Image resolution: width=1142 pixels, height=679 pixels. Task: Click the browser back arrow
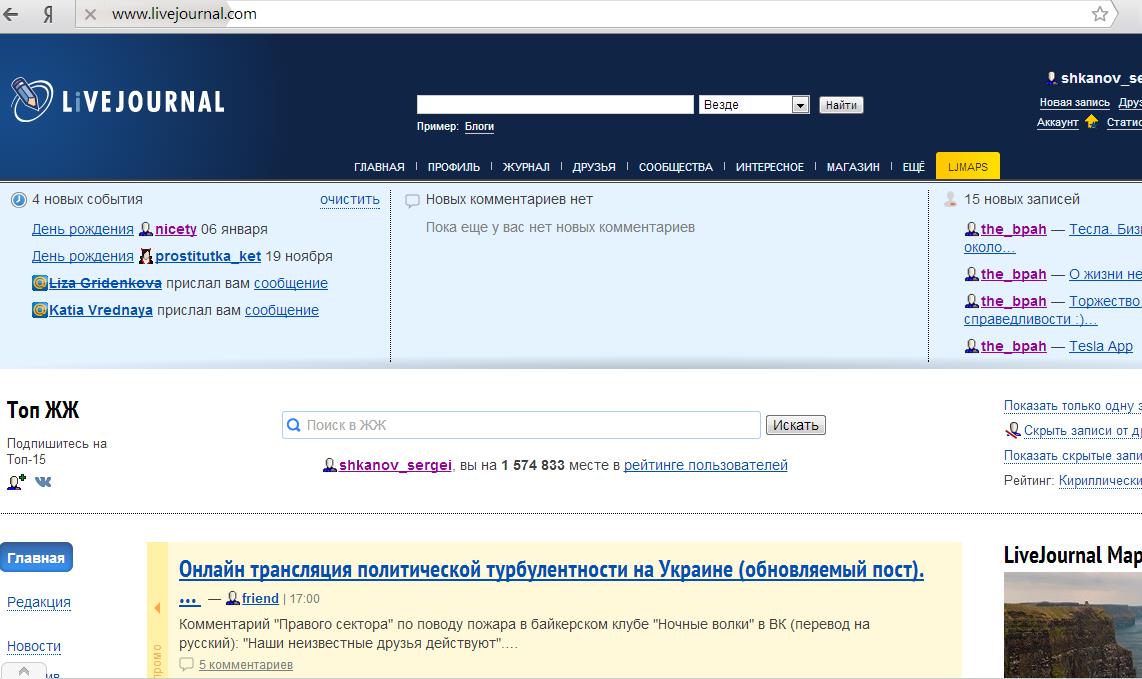pos(12,14)
